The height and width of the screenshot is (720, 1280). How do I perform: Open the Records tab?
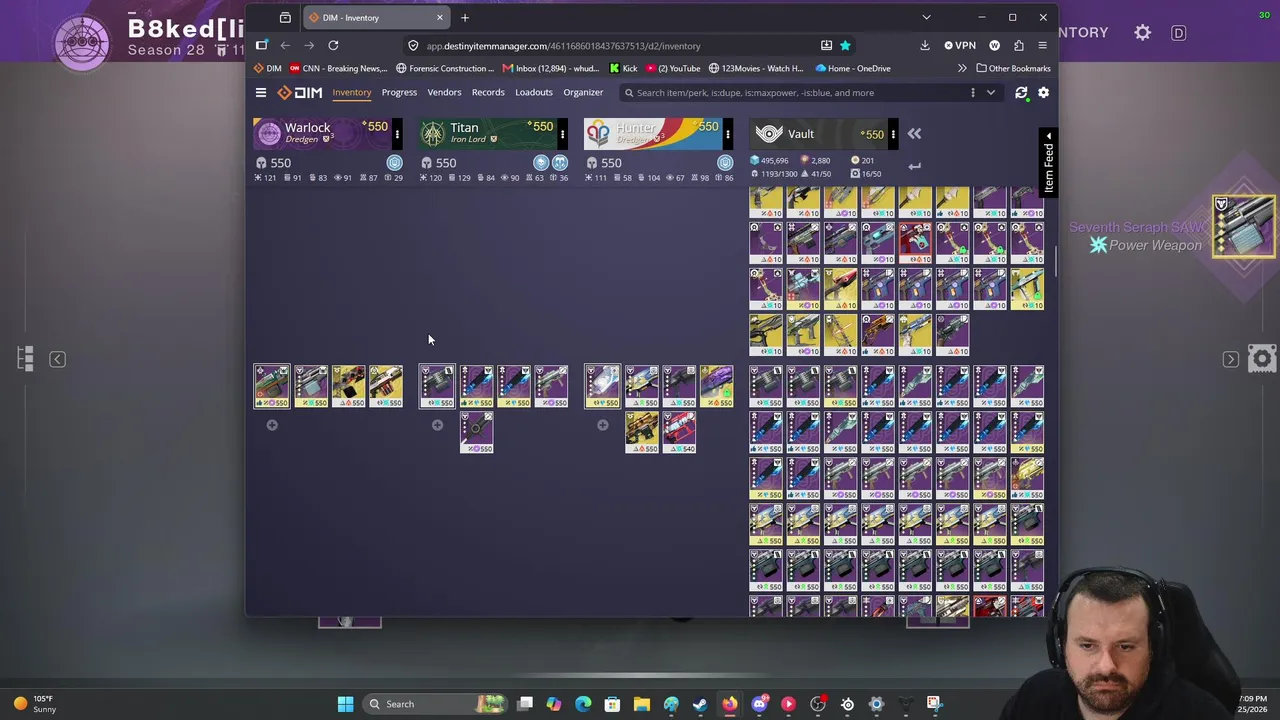tap(488, 93)
